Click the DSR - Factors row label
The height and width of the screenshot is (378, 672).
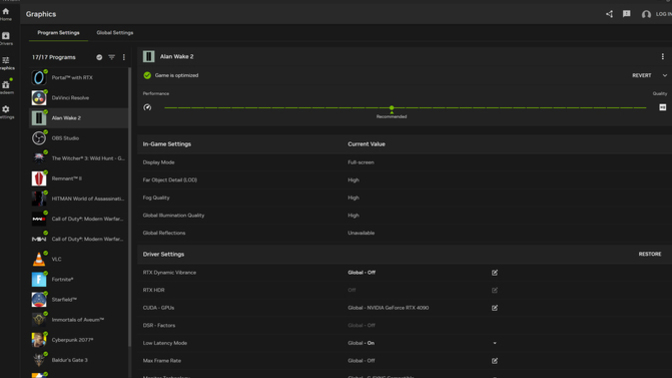(x=159, y=325)
